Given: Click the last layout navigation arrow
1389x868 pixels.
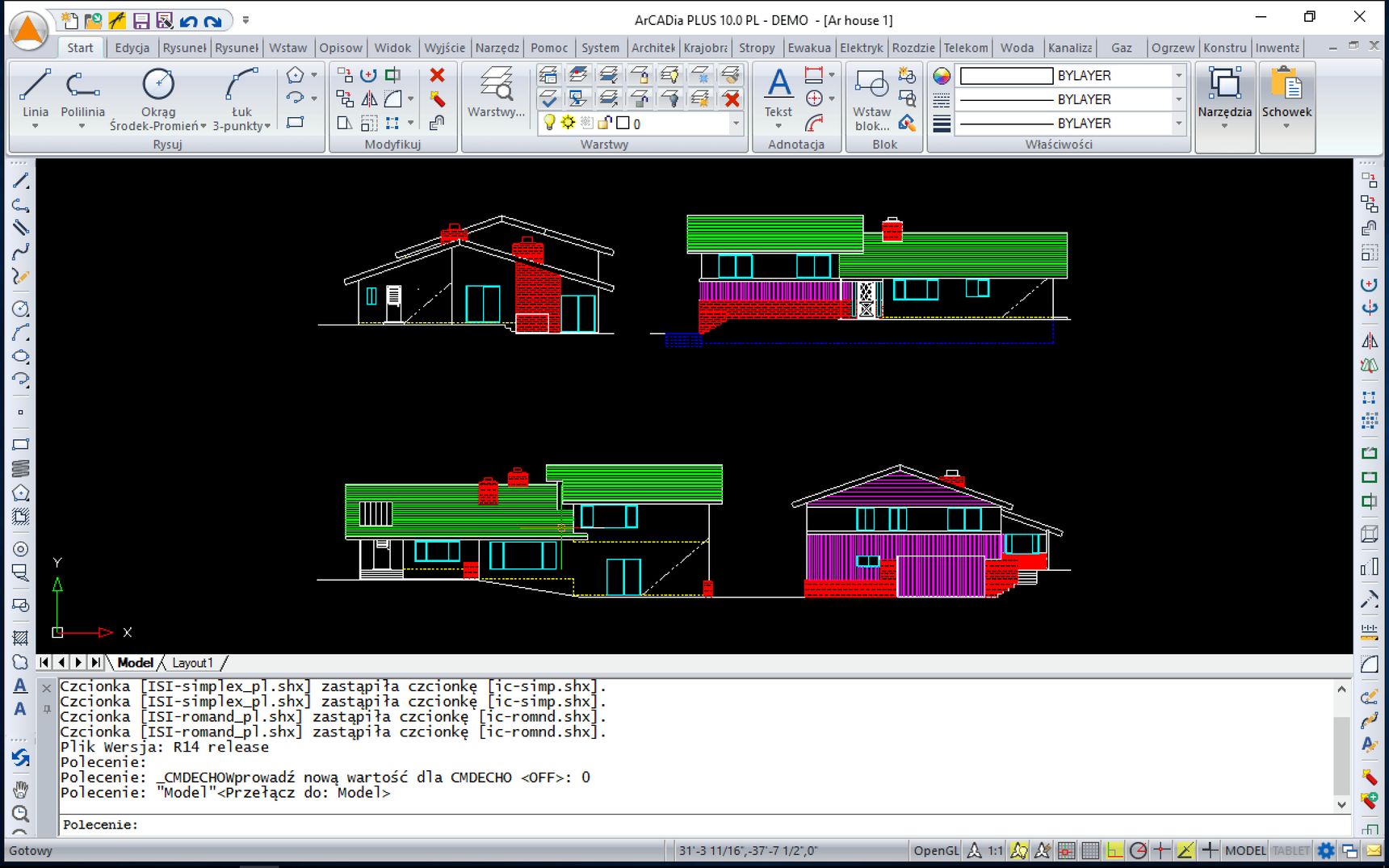Looking at the screenshot, I should pos(96,662).
